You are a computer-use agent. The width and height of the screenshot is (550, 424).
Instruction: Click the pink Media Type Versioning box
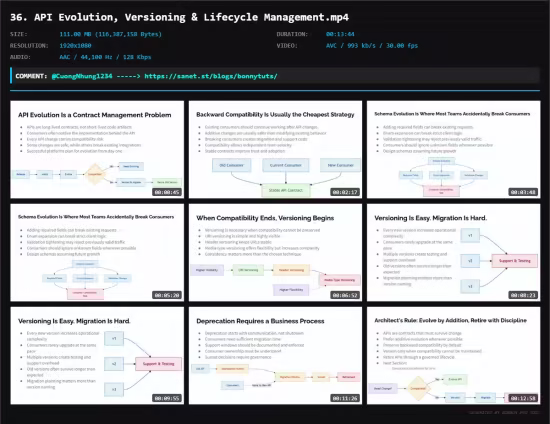pos(340,280)
